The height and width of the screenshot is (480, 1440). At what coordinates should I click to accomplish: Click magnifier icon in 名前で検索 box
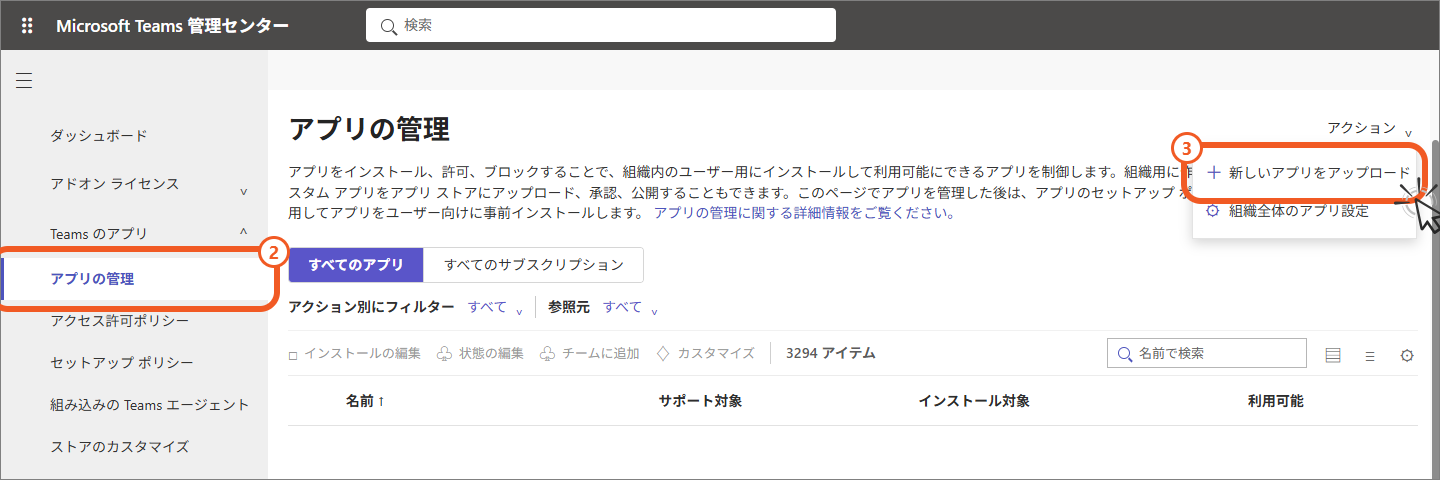(x=1125, y=354)
